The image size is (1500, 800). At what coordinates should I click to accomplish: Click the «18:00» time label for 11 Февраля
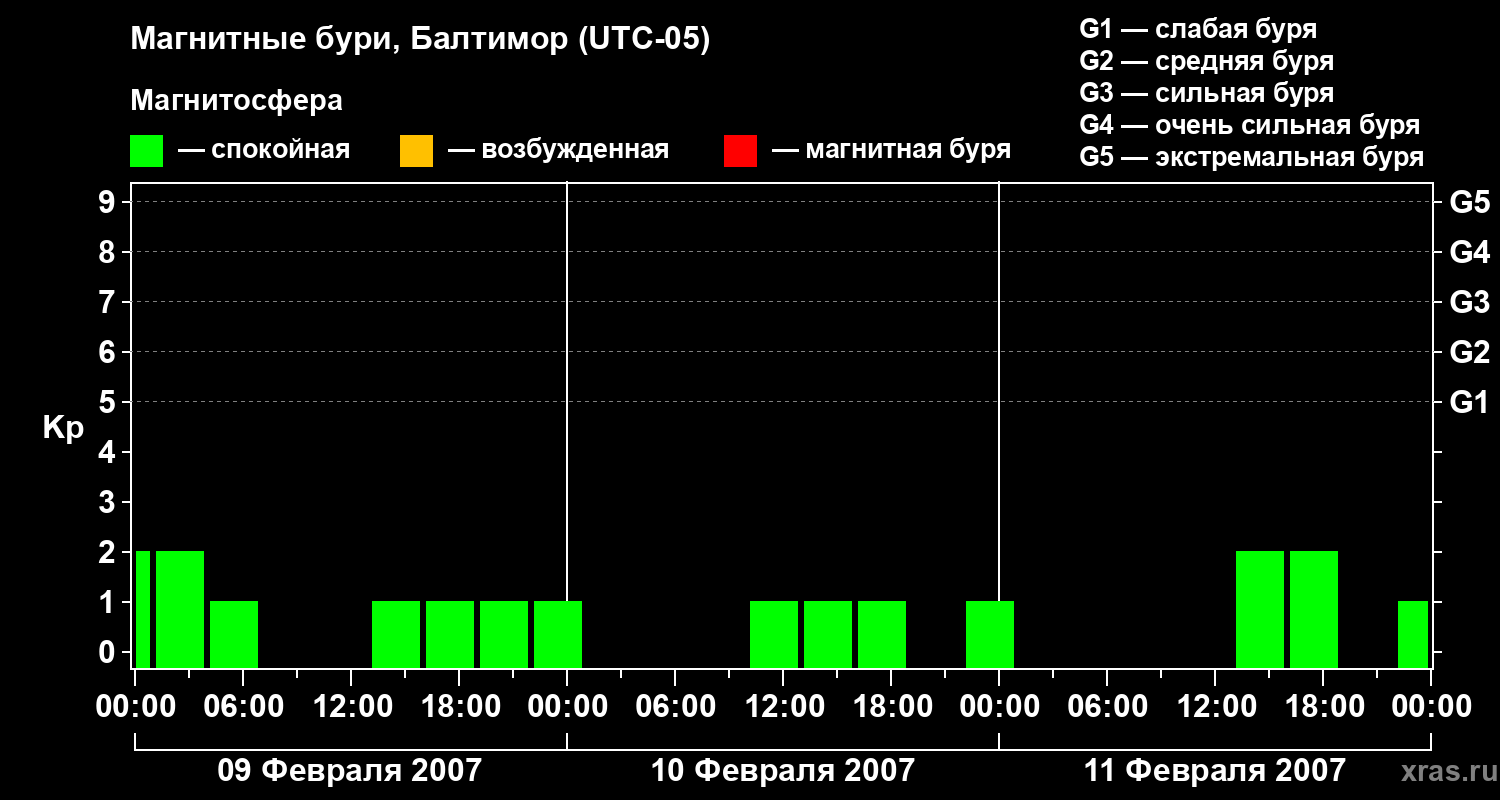coord(1323,707)
